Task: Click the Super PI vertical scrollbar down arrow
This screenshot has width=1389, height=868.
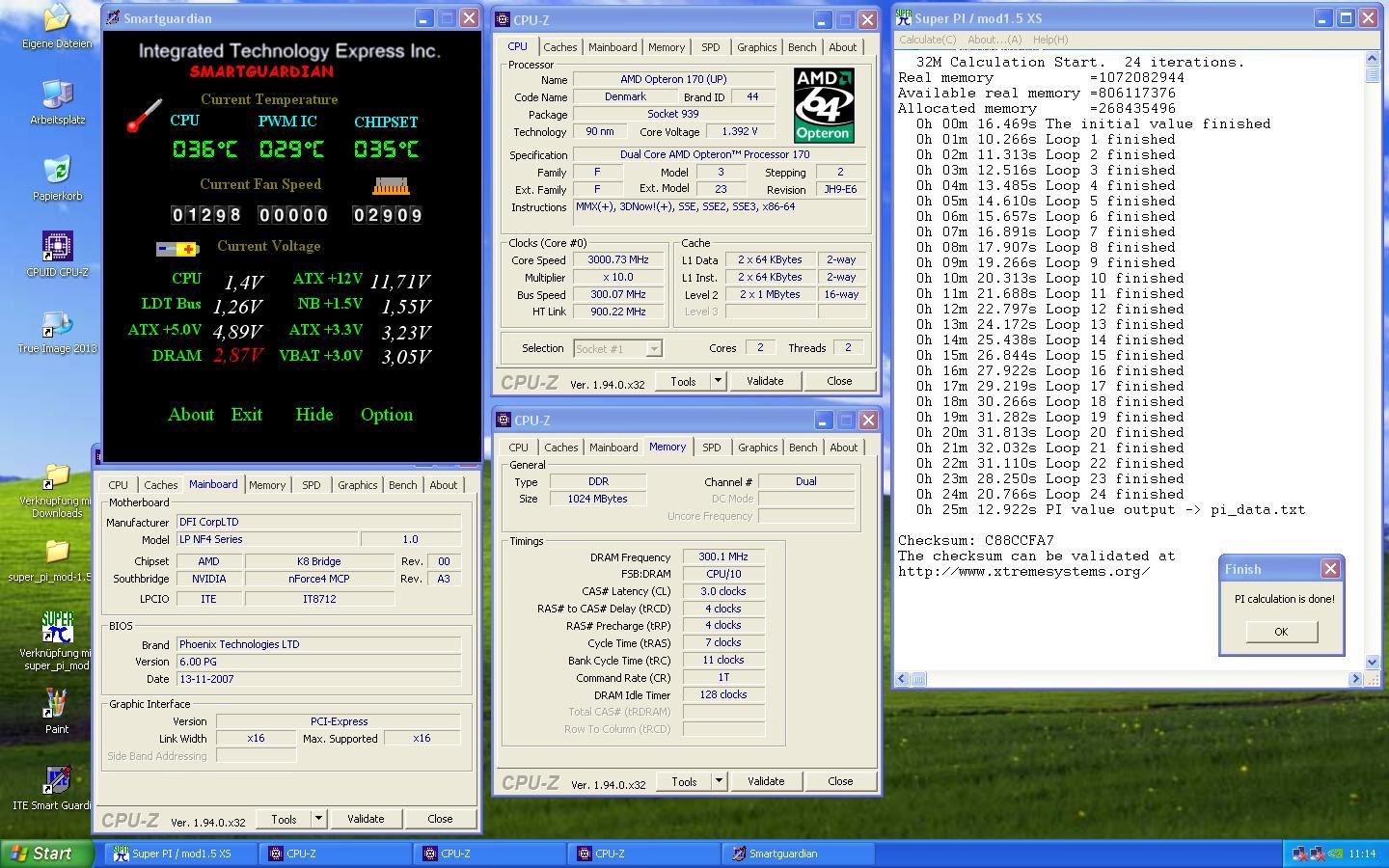Action: [x=1373, y=662]
